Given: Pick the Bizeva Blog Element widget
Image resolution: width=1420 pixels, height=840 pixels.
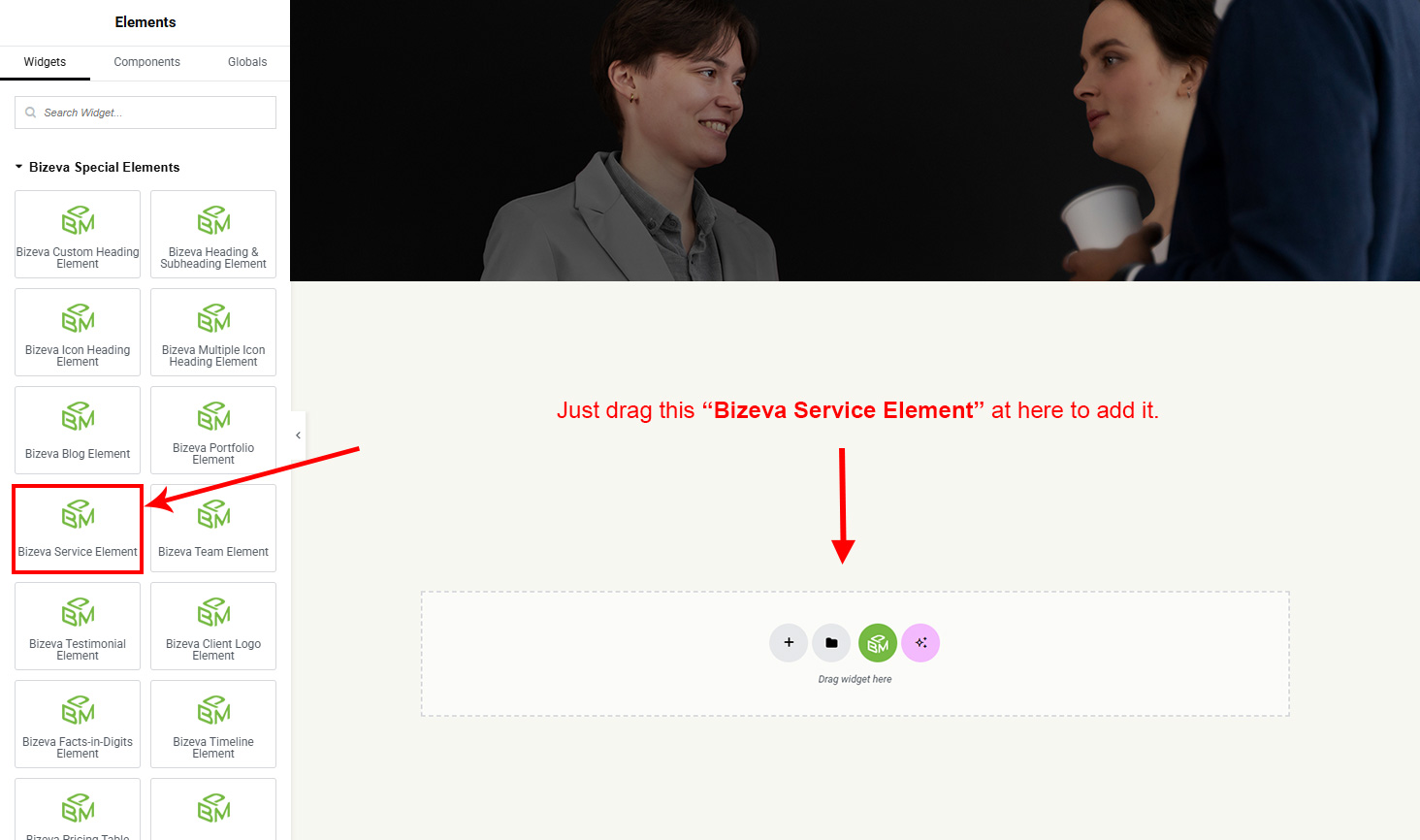Looking at the screenshot, I should [78, 430].
